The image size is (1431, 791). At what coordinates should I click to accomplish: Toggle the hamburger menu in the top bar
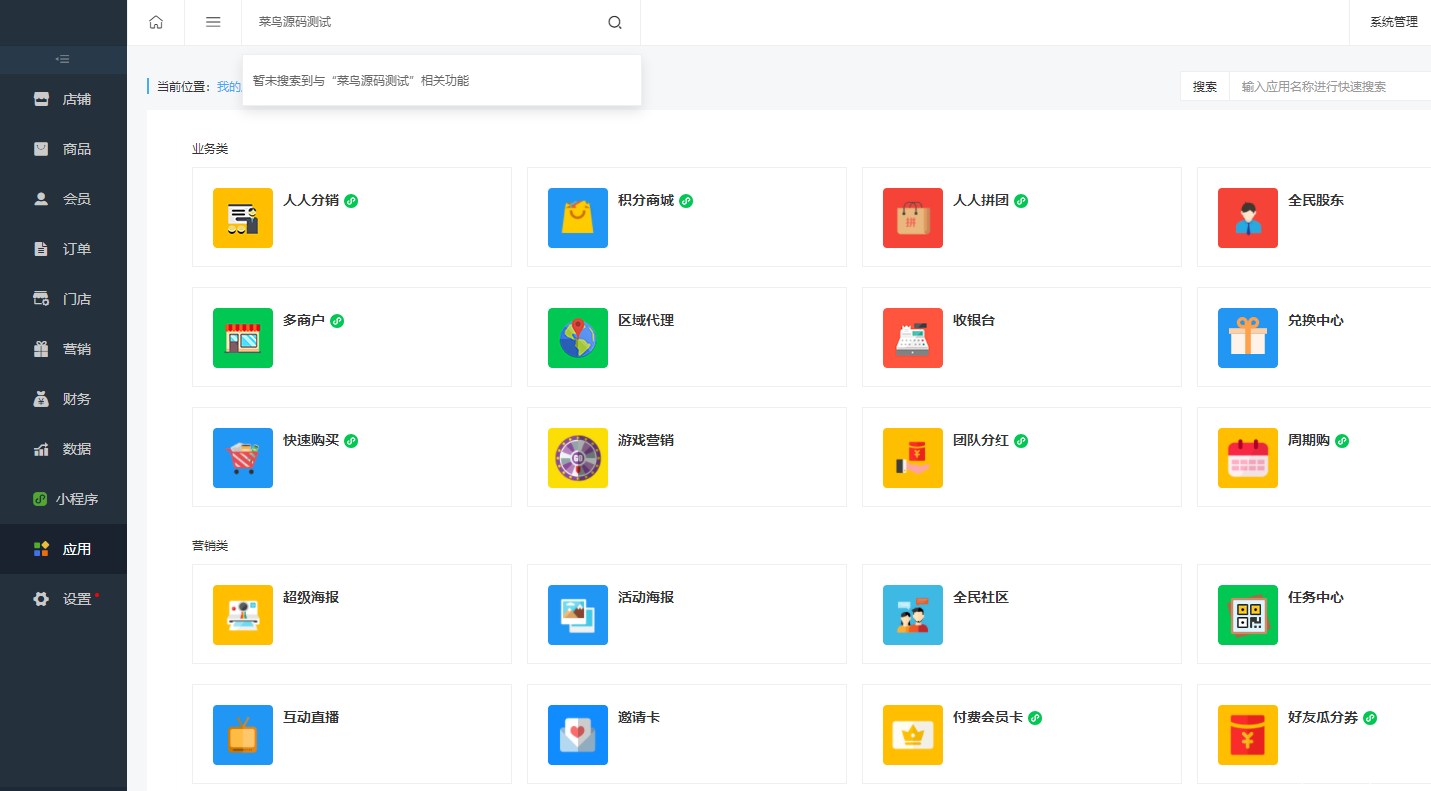point(212,21)
